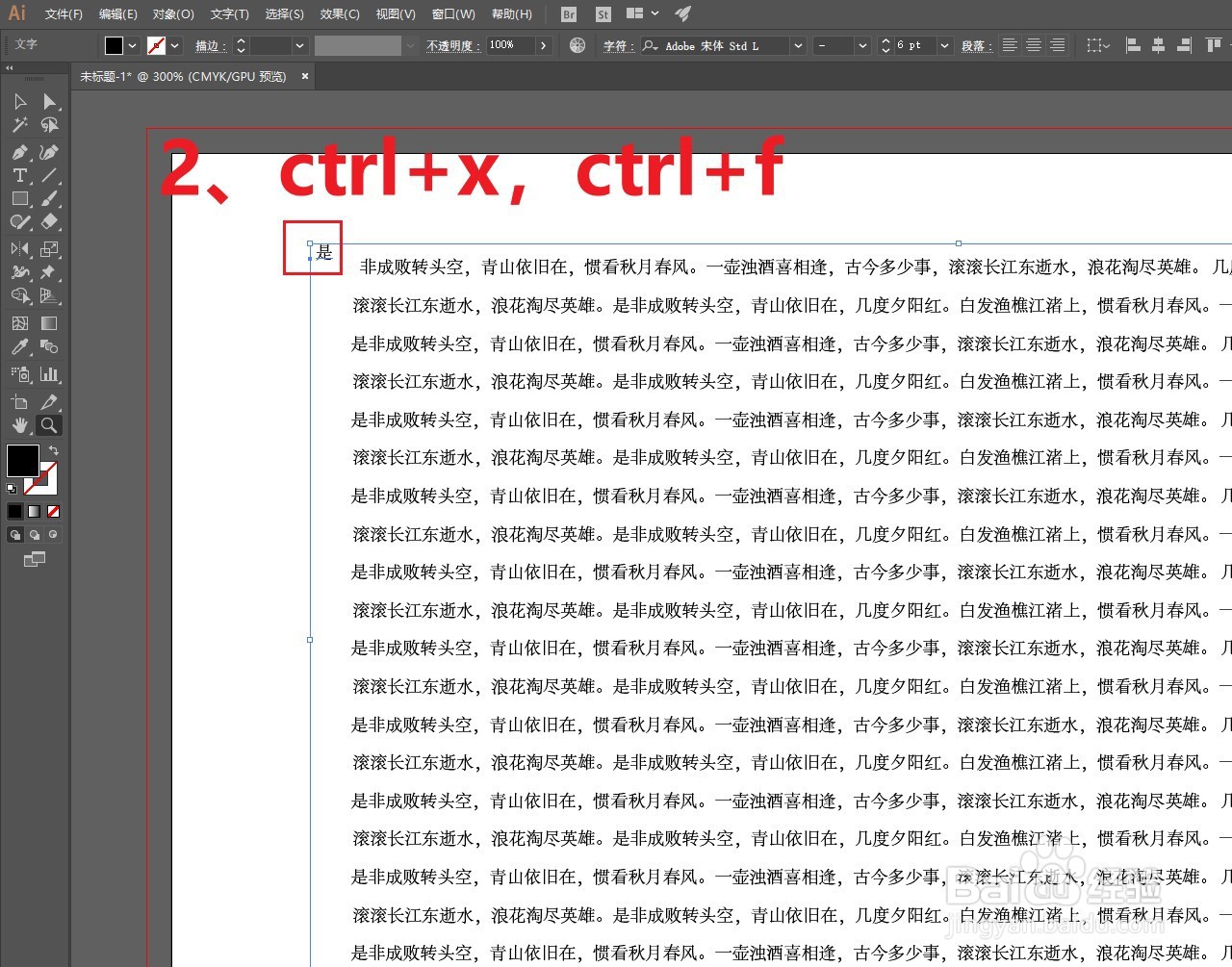The height and width of the screenshot is (967, 1232).
Task: Open the 文件(F) menu
Action: (64, 14)
